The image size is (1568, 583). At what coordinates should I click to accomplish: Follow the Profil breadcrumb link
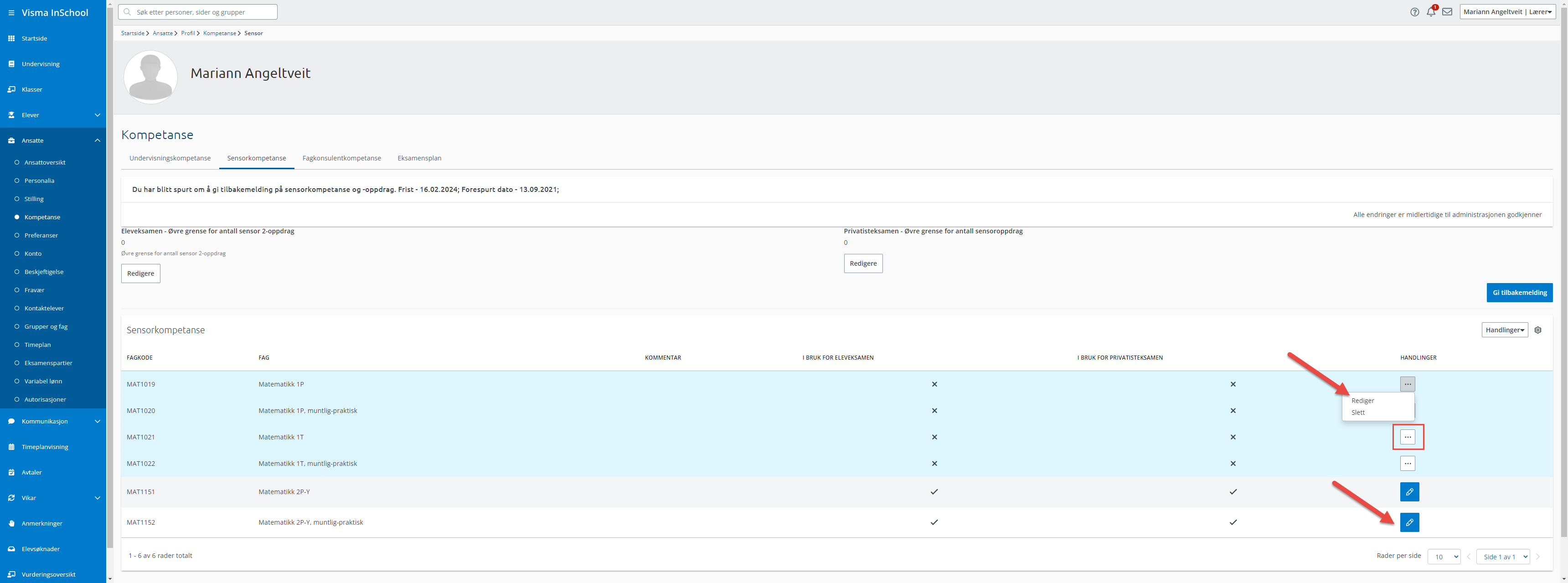[187, 33]
